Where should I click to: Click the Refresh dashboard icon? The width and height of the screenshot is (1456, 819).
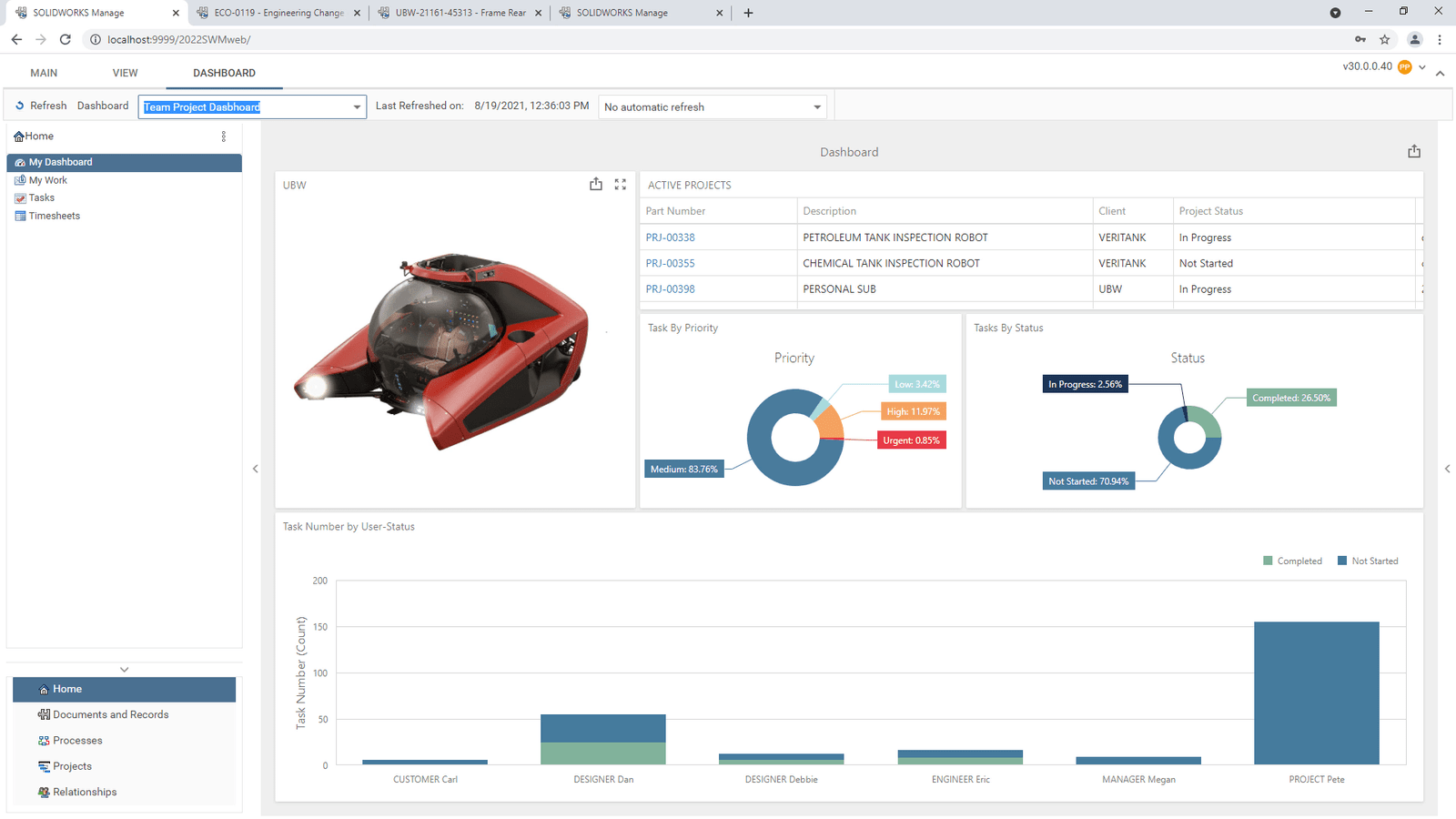(x=20, y=106)
